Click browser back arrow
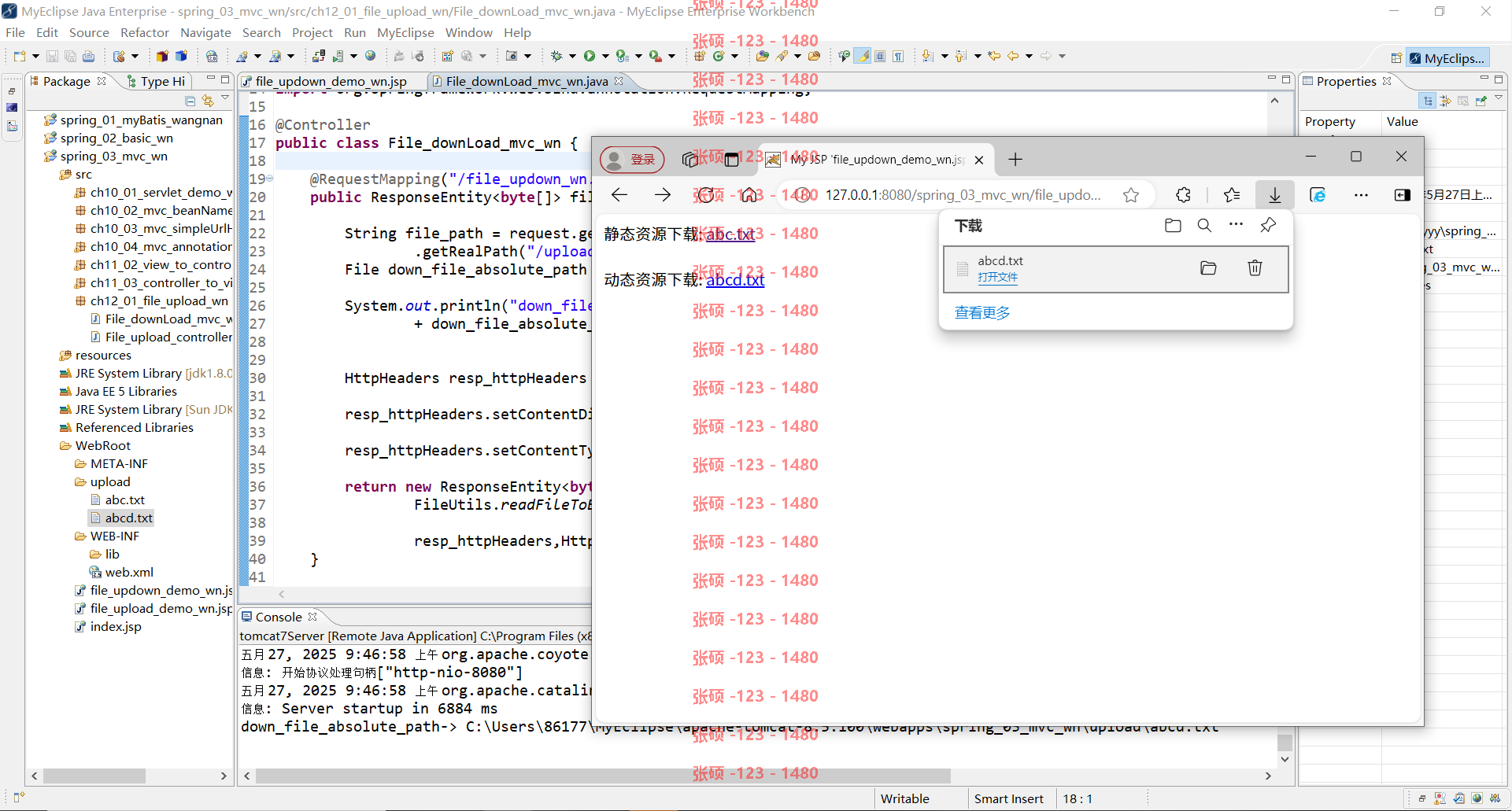This screenshot has height=811, width=1512. 619,195
